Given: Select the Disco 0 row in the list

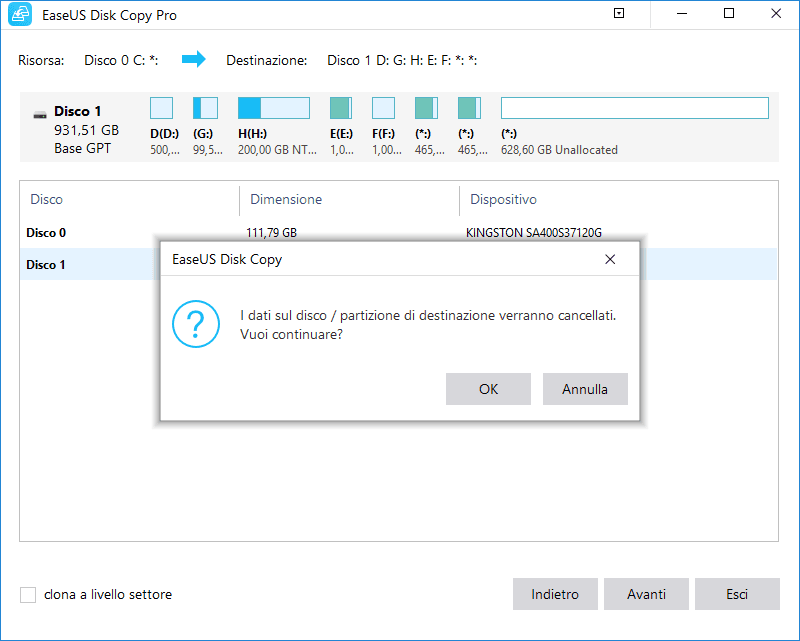Looking at the screenshot, I should (x=398, y=233).
